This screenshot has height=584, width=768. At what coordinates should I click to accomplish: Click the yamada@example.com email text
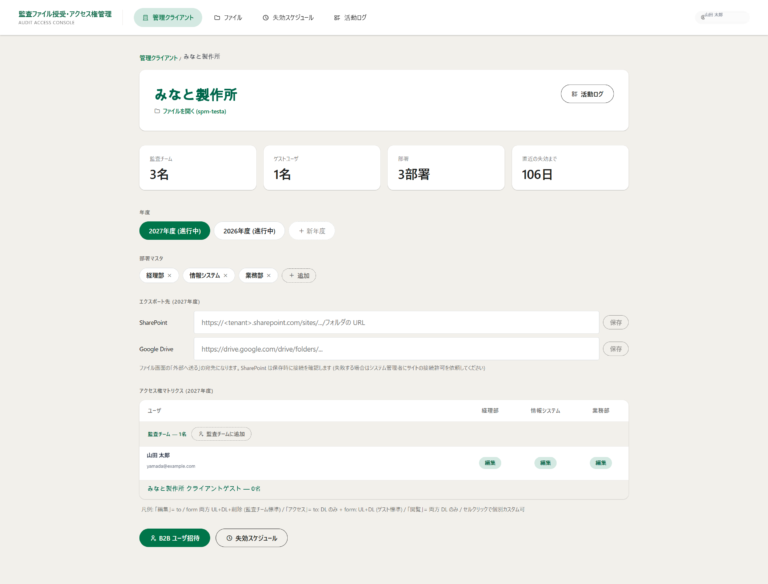tap(171, 466)
